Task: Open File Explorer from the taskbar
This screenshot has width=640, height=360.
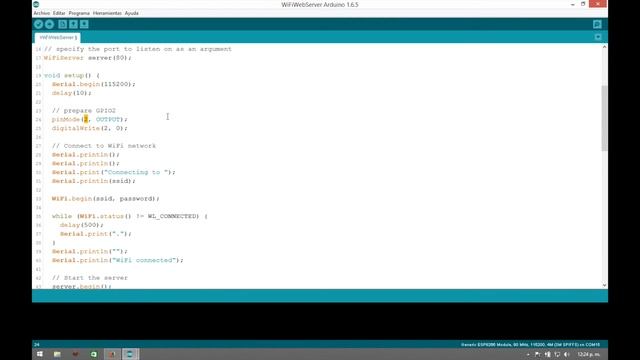Action: coord(57,354)
